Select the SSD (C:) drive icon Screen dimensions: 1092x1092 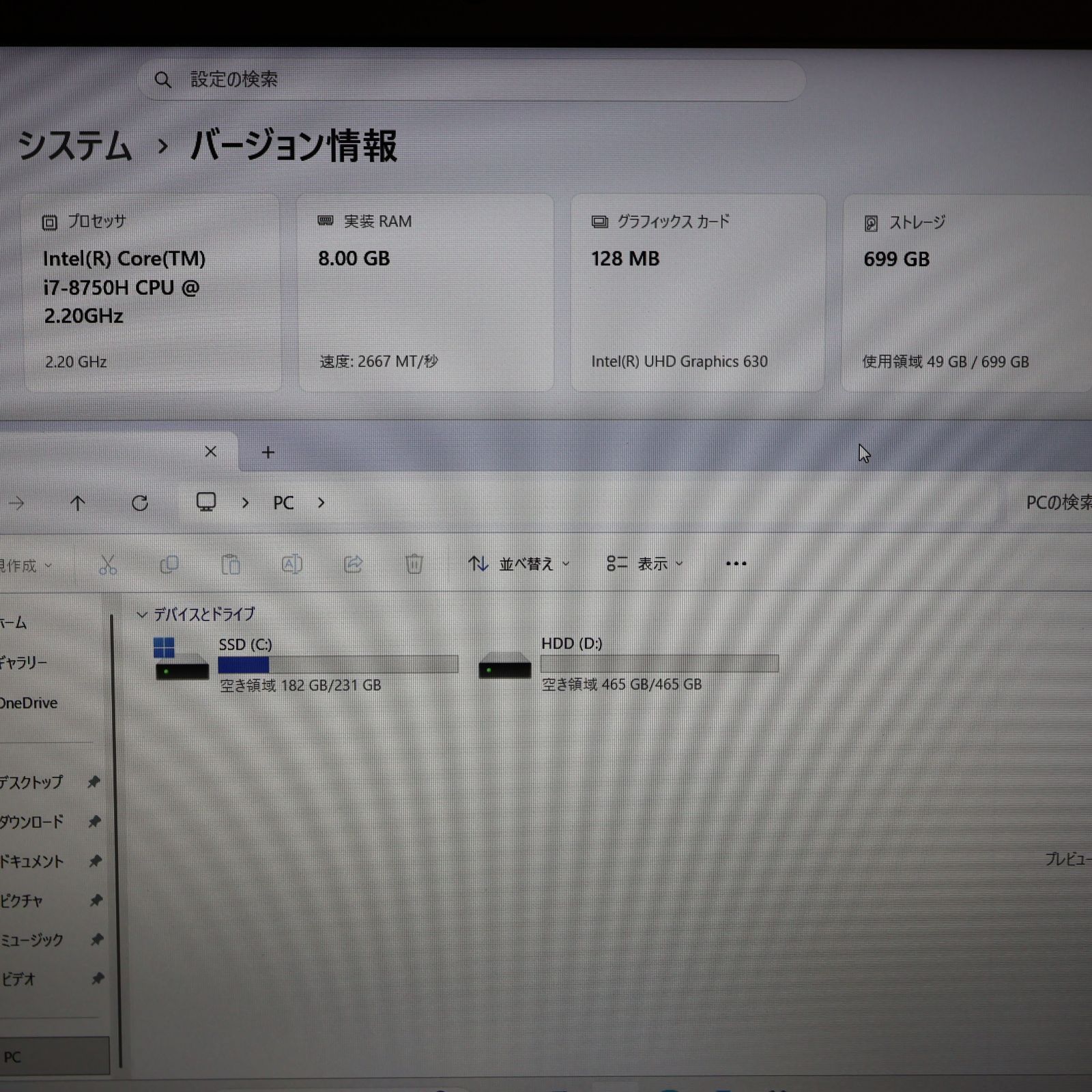[181, 659]
